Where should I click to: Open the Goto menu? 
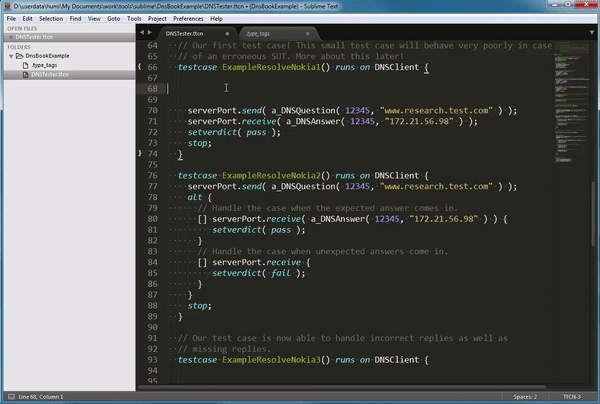tap(114, 18)
